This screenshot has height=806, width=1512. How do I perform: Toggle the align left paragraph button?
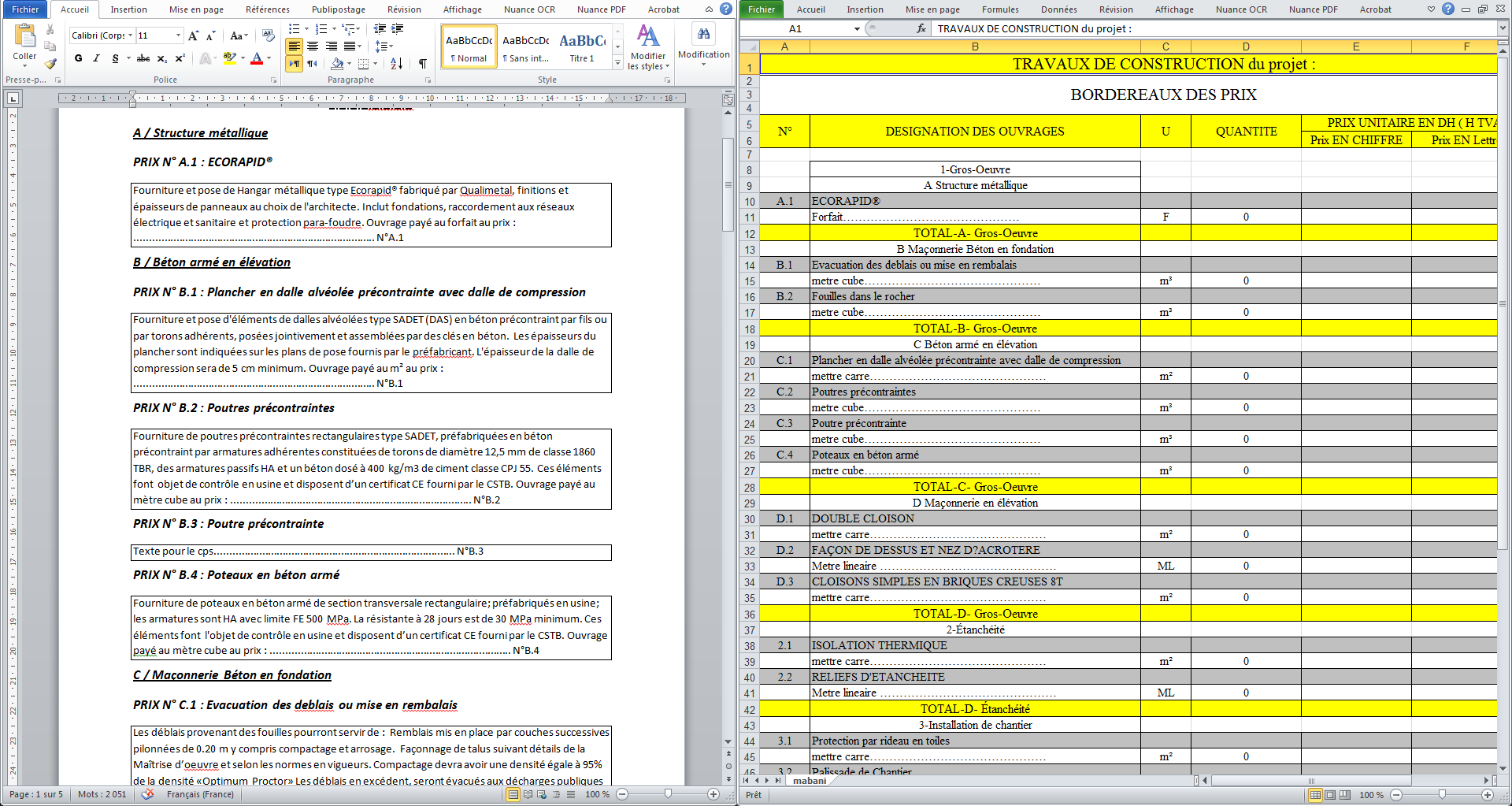(x=294, y=46)
